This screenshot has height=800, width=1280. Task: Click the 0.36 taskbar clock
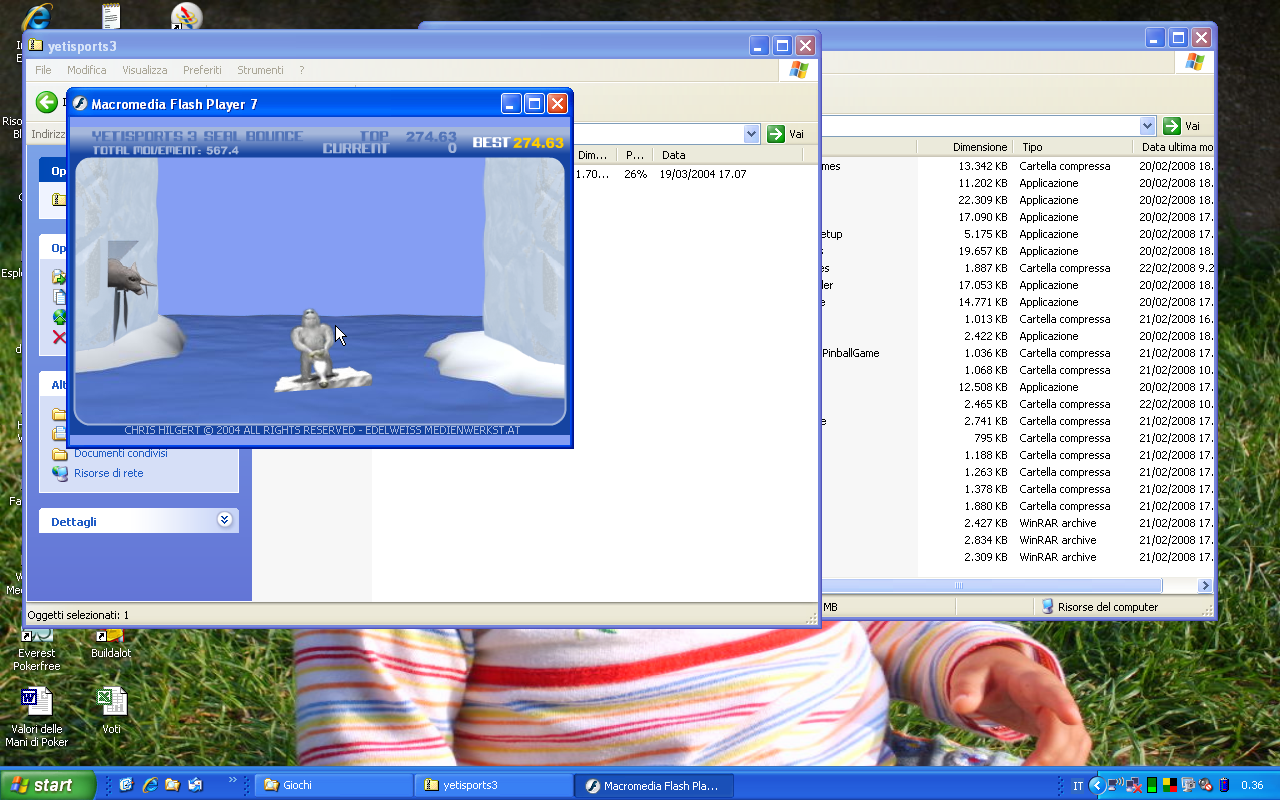pos(1252,786)
